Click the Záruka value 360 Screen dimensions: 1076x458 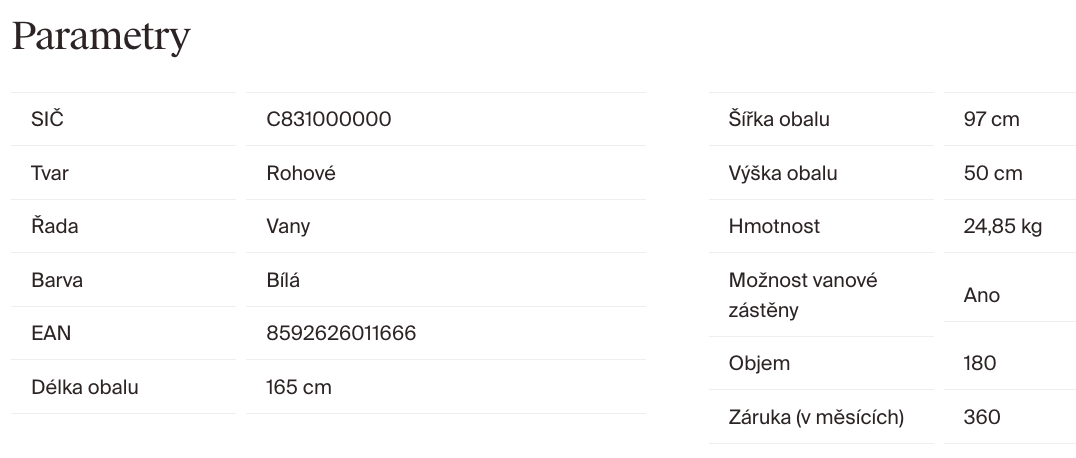click(x=982, y=417)
